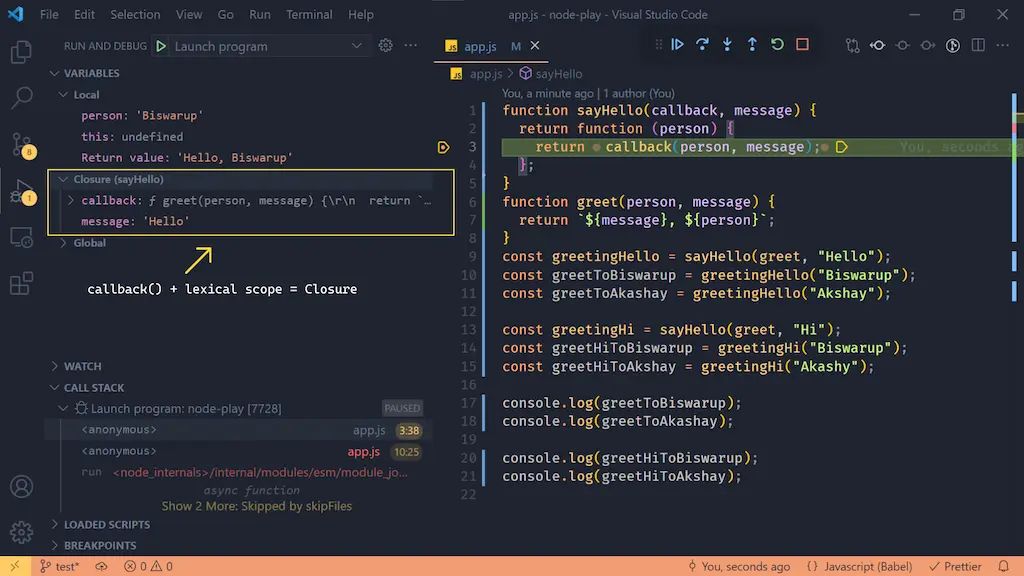Collapse Launch program: node-play thread
The image size is (1024, 576).
[x=63, y=409]
